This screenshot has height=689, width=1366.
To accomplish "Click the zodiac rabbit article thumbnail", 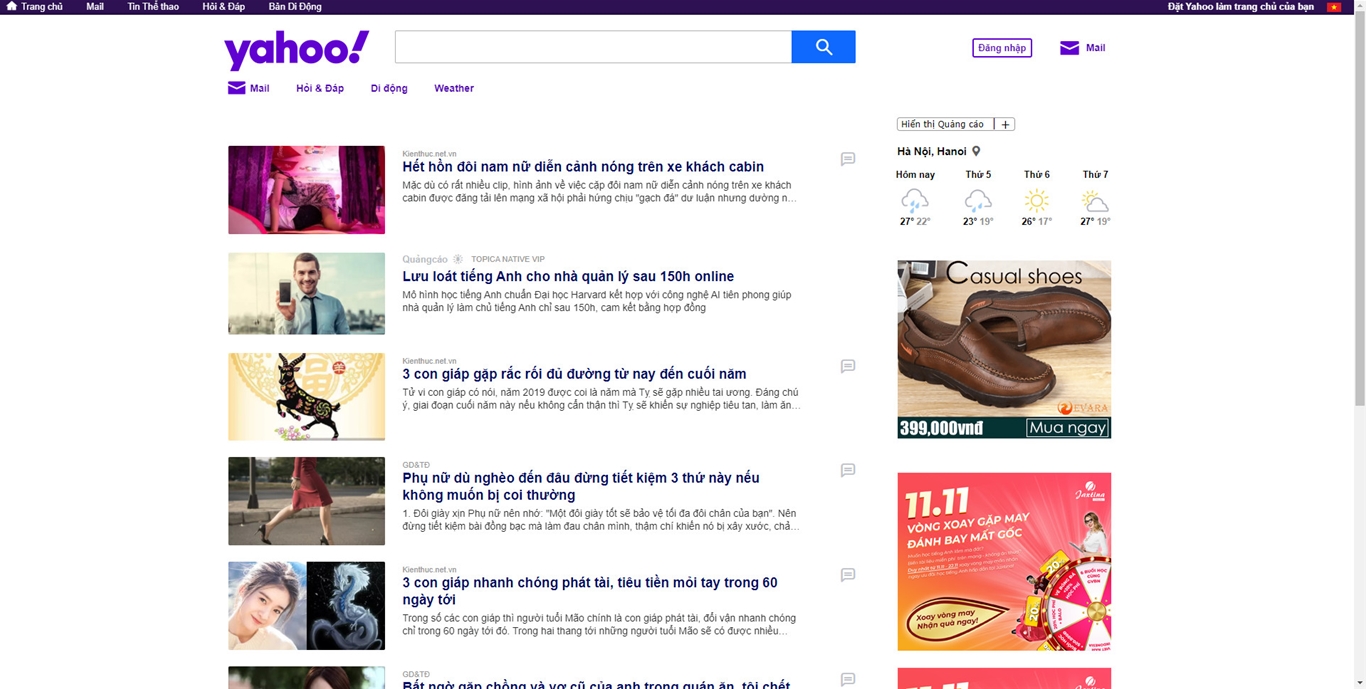I will [x=306, y=396].
